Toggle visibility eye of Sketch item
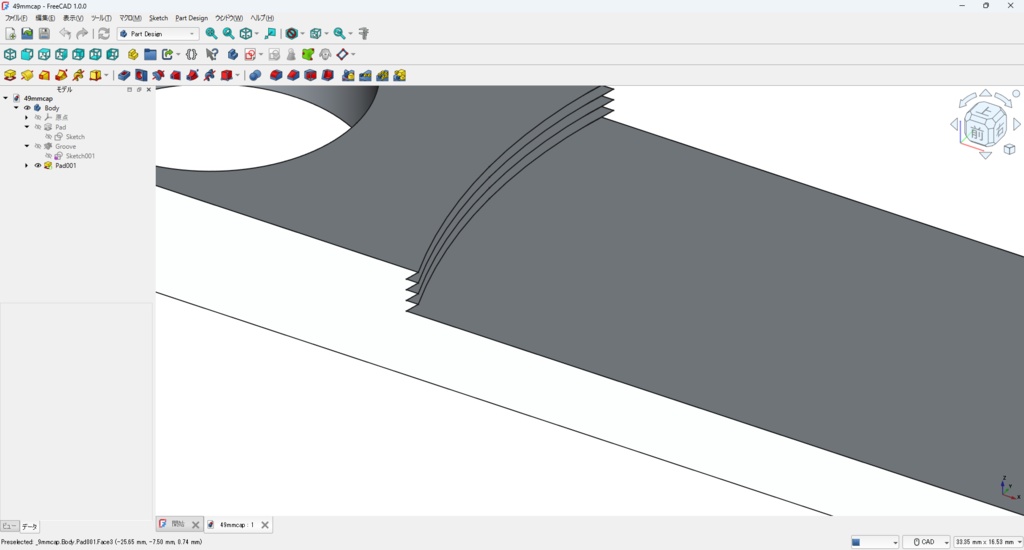1024x550 pixels. [48, 137]
